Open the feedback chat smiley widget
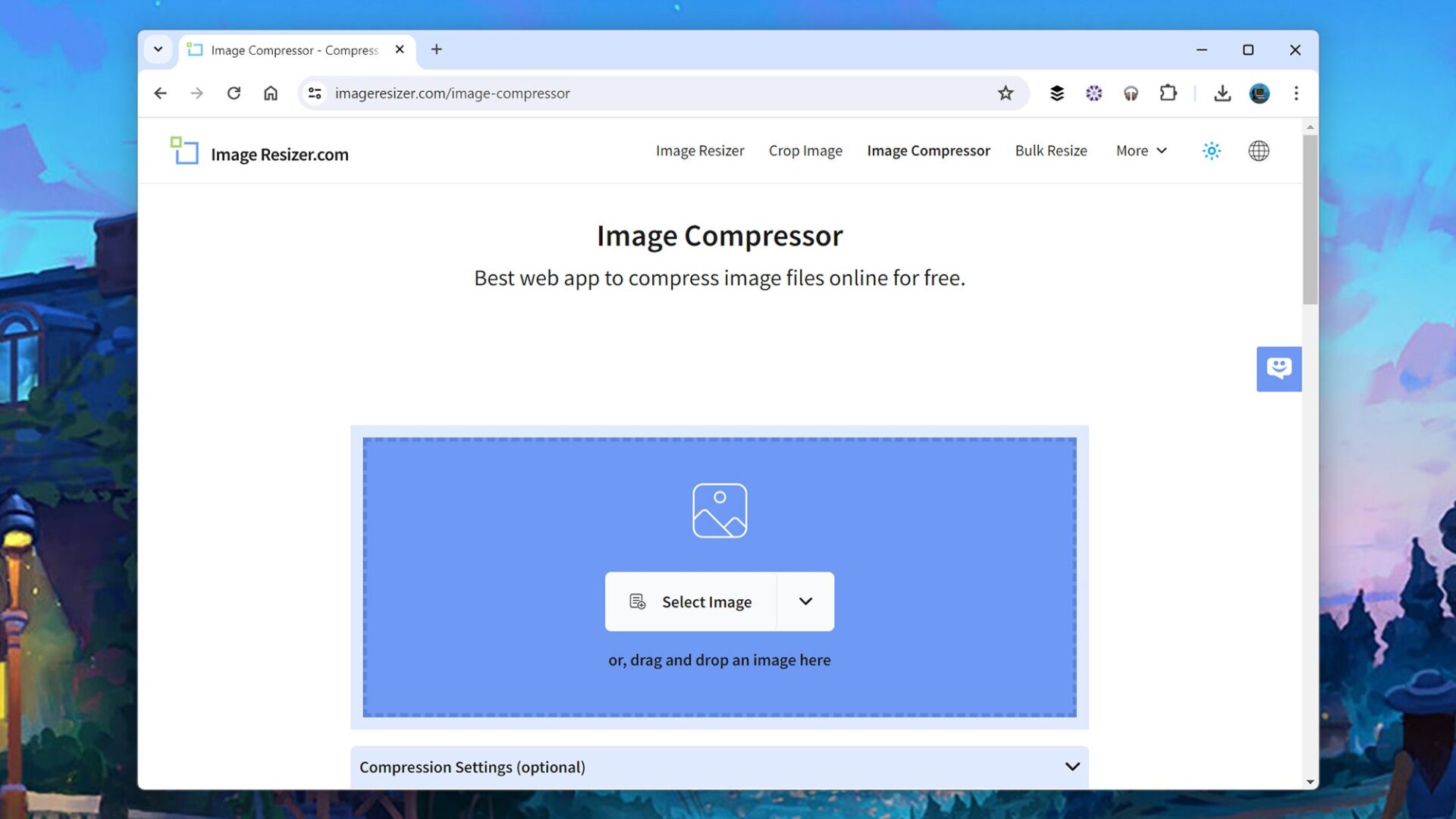Viewport: 1456px width, 819px height. pos(1279,369)
